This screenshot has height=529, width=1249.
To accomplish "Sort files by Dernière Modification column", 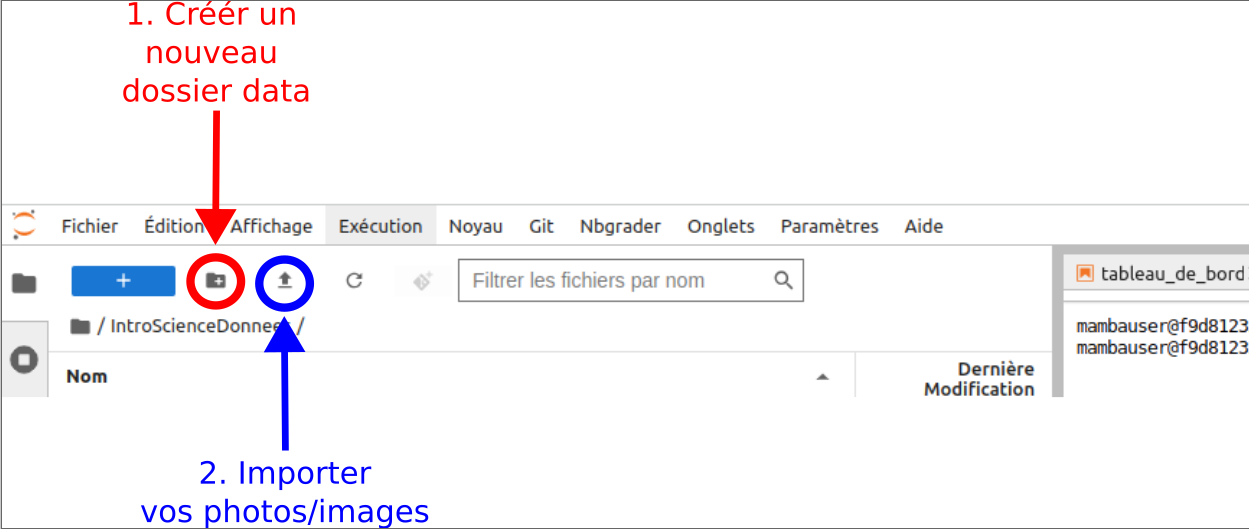I will 978,379.
